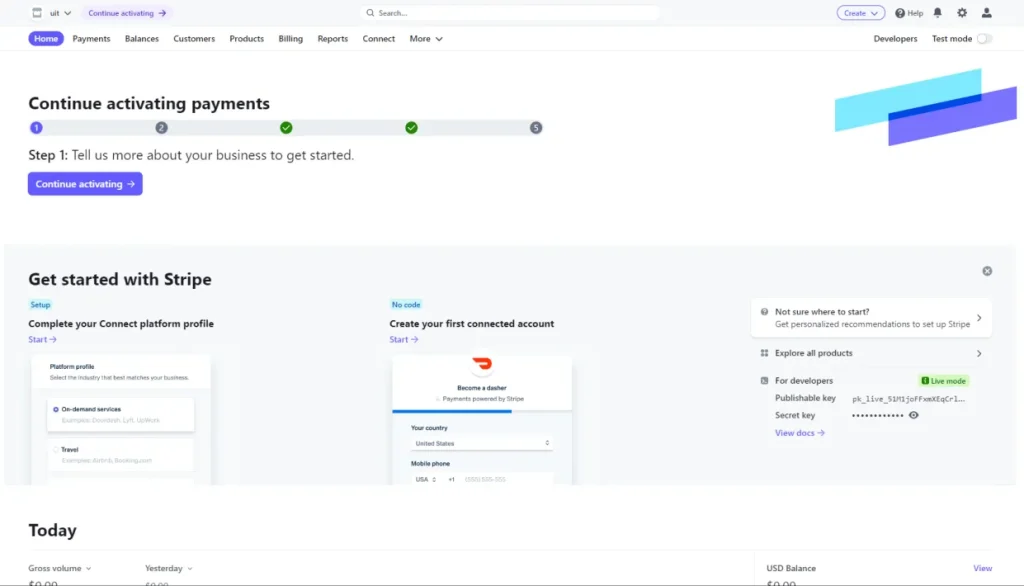
Task: Open the notifications bell icon
Action: point(937,13)
